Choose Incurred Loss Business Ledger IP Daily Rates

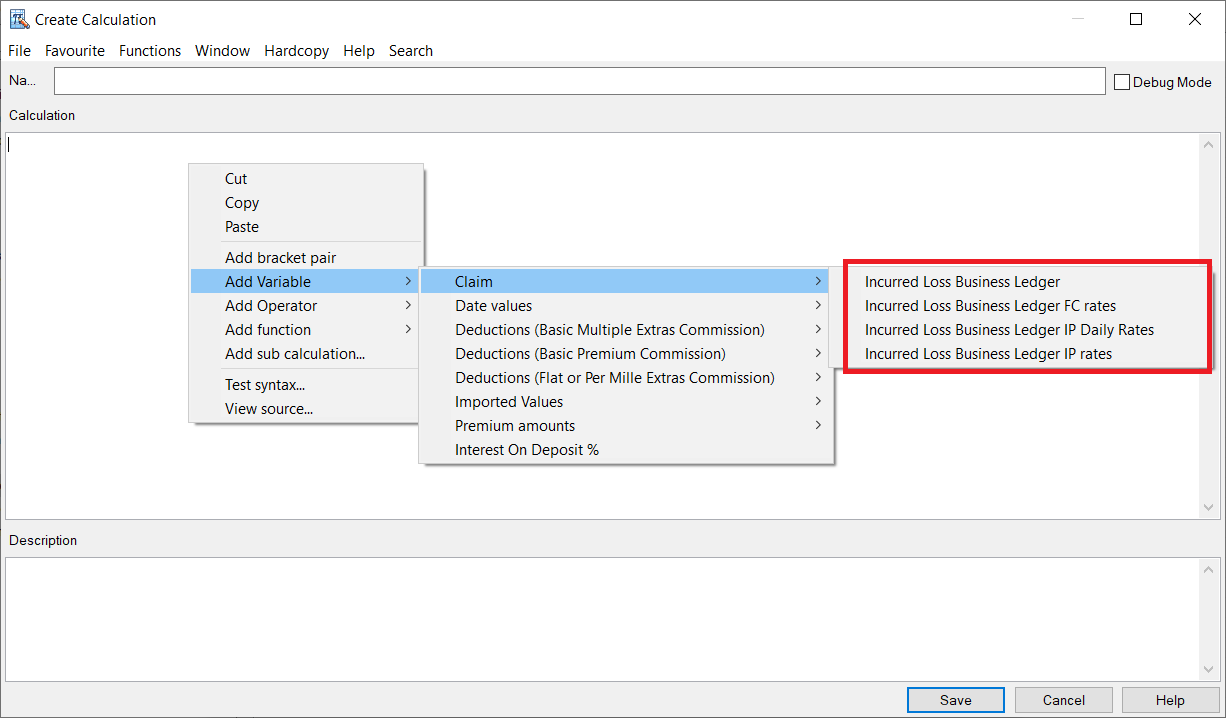coord(1009,330)
